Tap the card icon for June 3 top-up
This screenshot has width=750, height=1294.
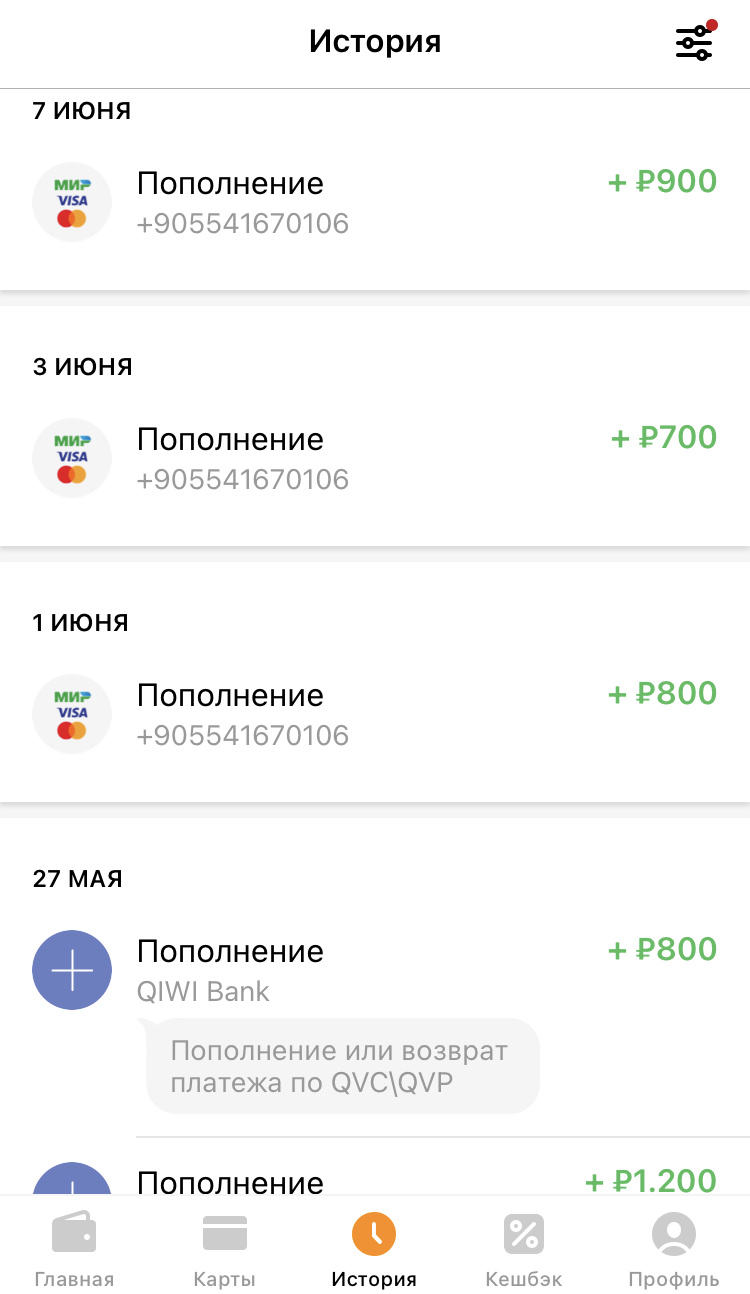72,458
